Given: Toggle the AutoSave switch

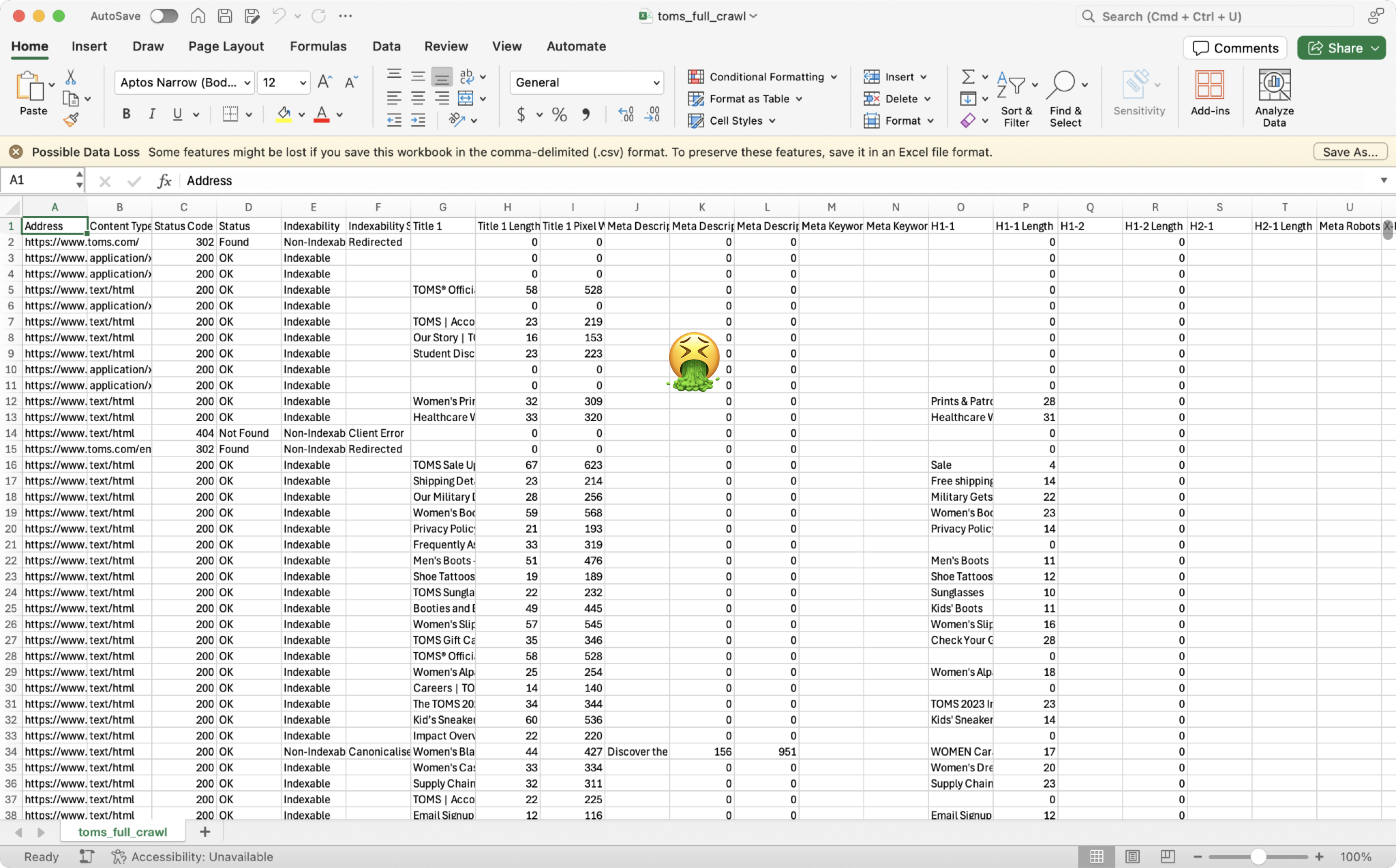Looking at the screenshot, I should [164, 16].
